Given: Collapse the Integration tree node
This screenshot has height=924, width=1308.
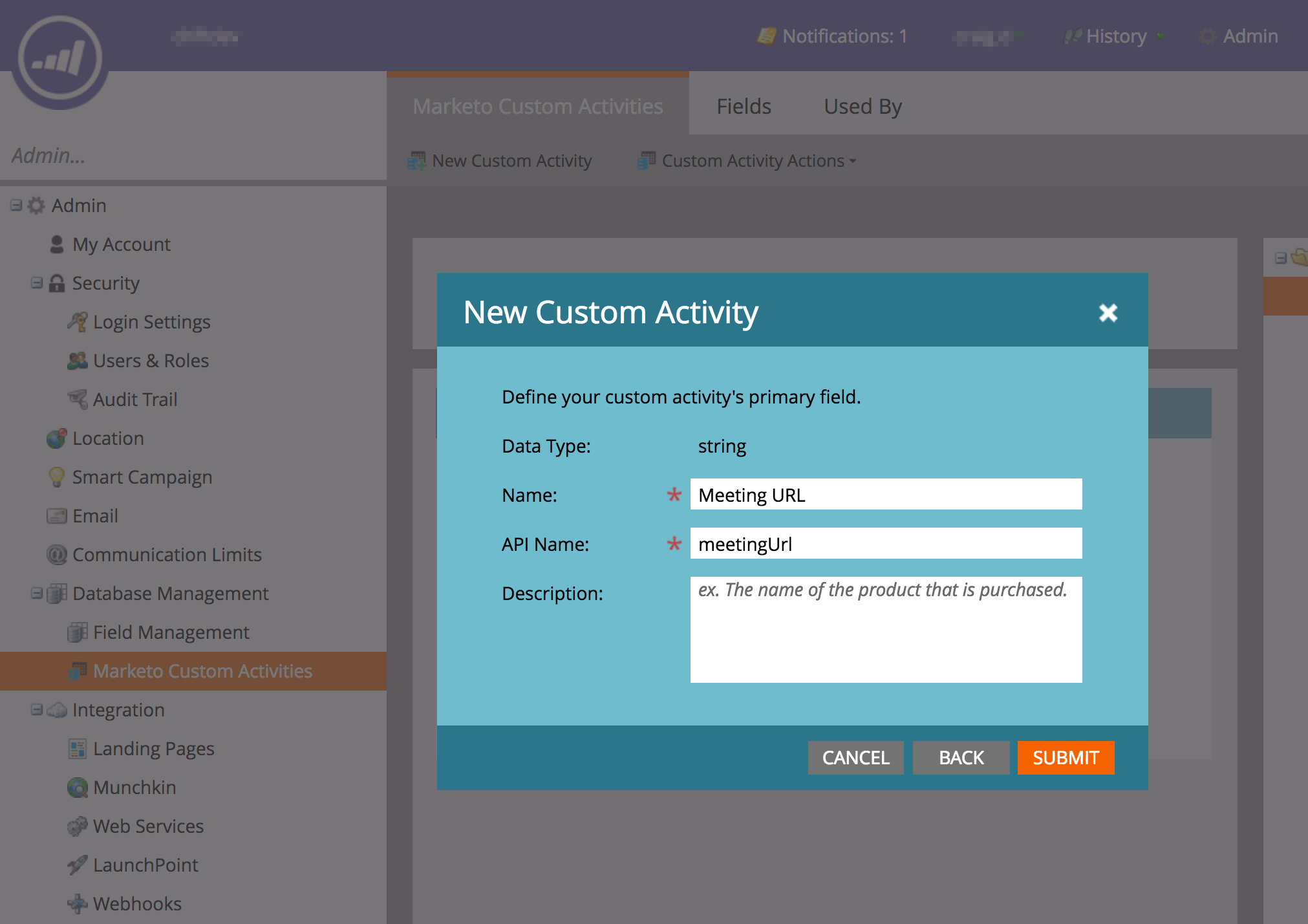Looking at the screenshot, I should click(37, 710).
